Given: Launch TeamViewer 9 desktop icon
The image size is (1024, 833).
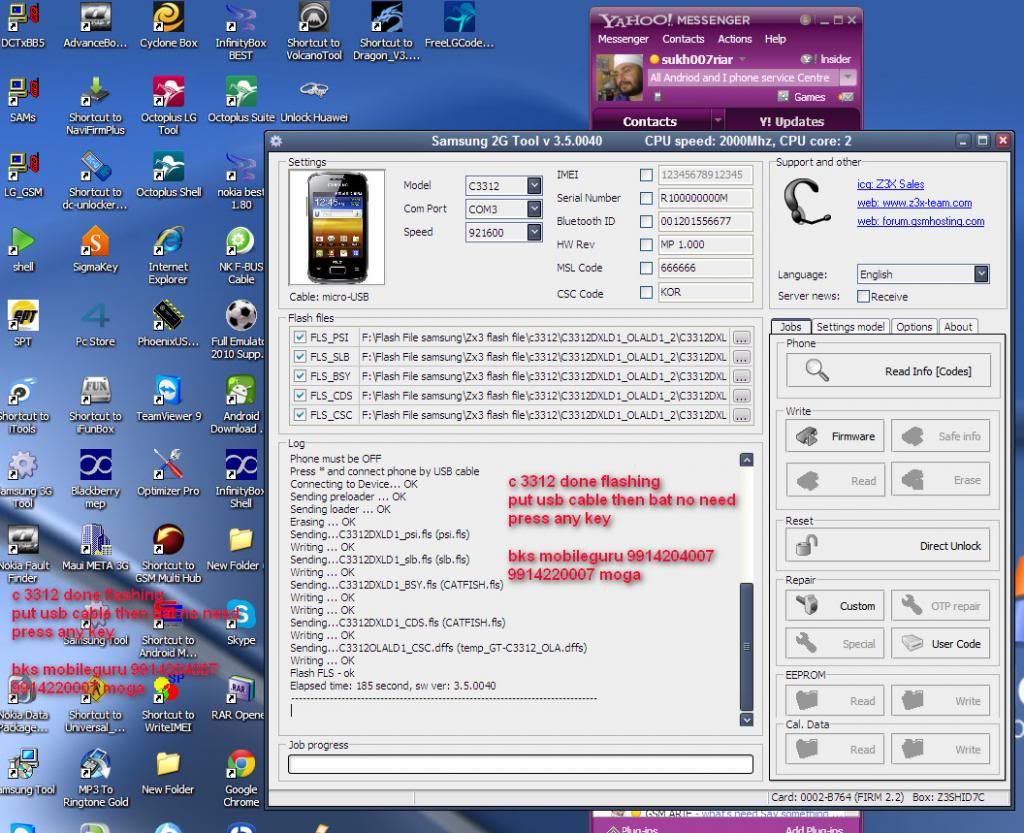Looking at the screenshot, I should pyautogui.click(x=168, y=398).
